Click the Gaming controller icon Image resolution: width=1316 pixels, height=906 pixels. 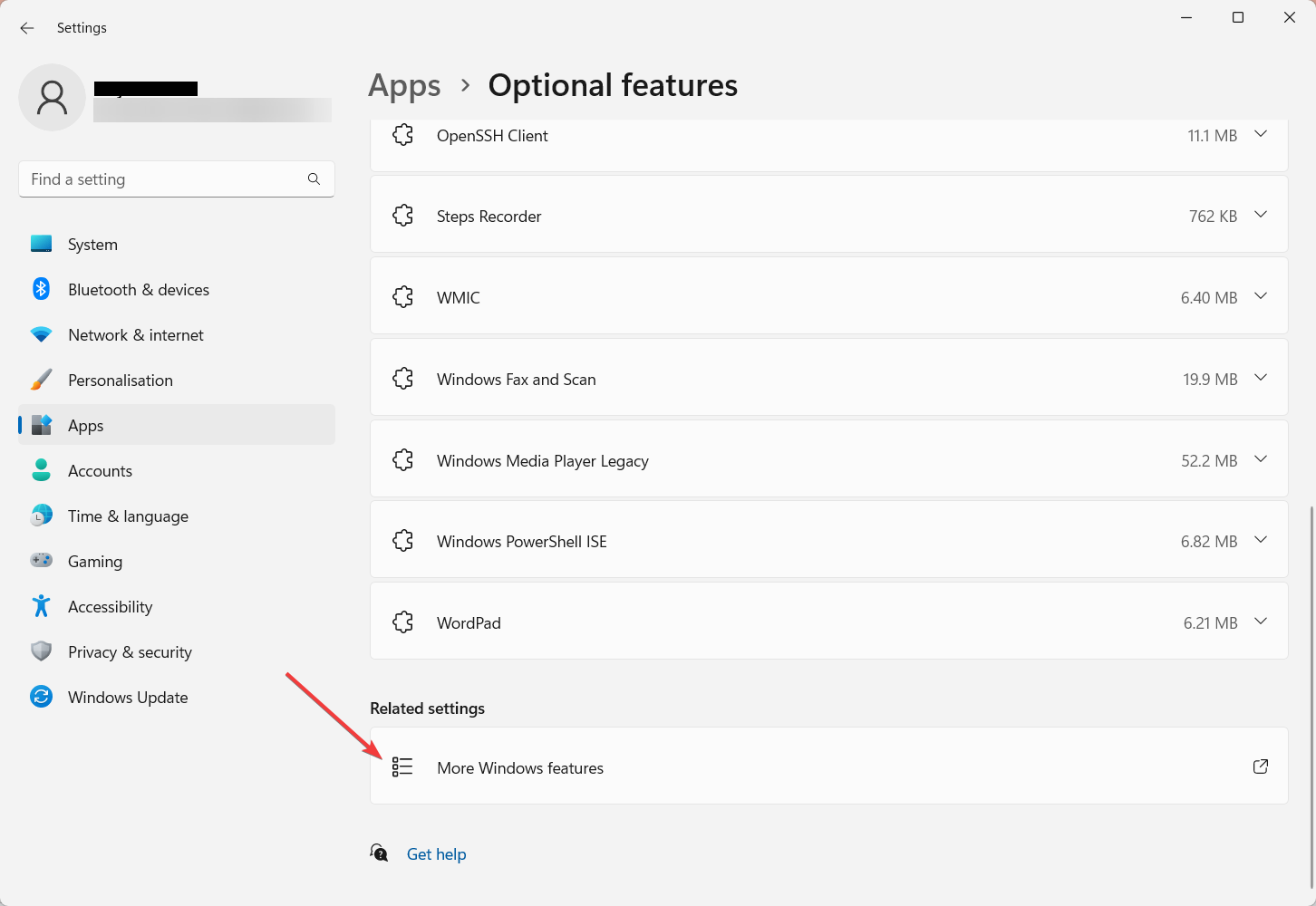[41, 561]
